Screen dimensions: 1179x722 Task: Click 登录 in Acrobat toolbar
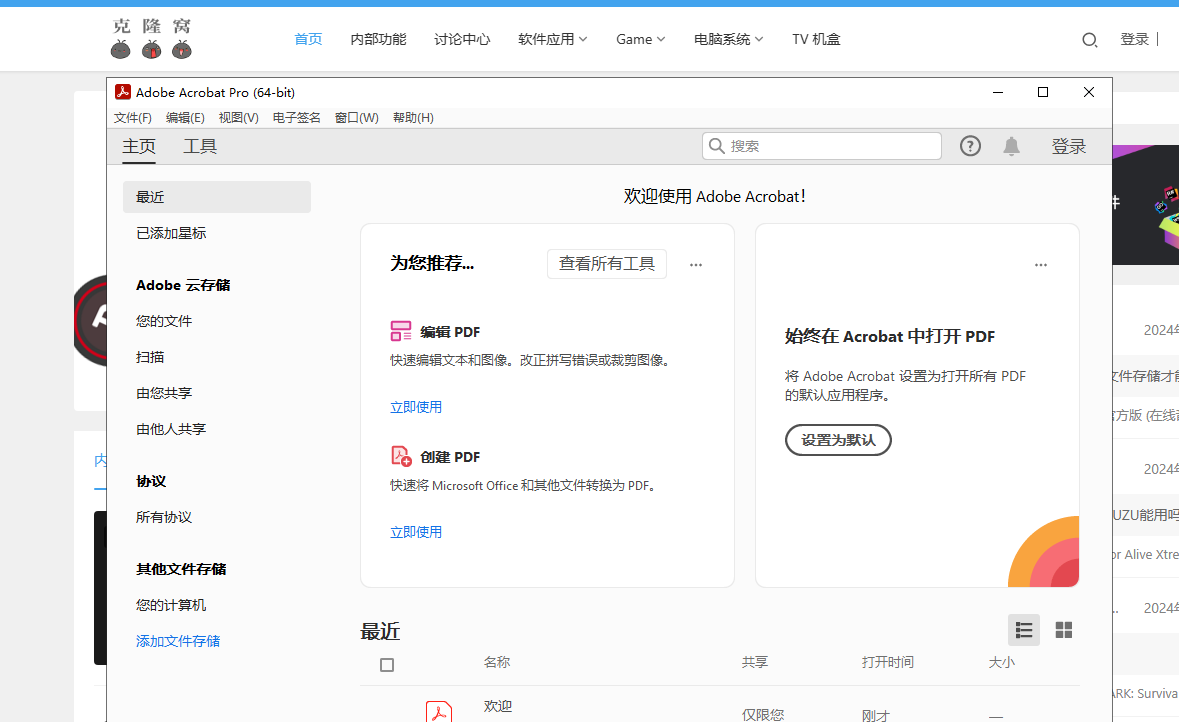(x=1068, y=147)
